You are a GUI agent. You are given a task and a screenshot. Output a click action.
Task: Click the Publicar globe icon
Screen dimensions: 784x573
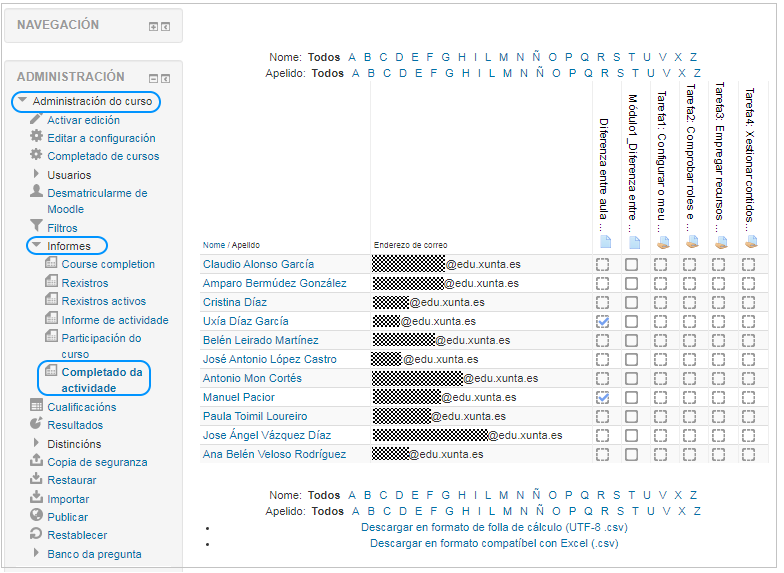pyautogui.click(x=37, y=516)
